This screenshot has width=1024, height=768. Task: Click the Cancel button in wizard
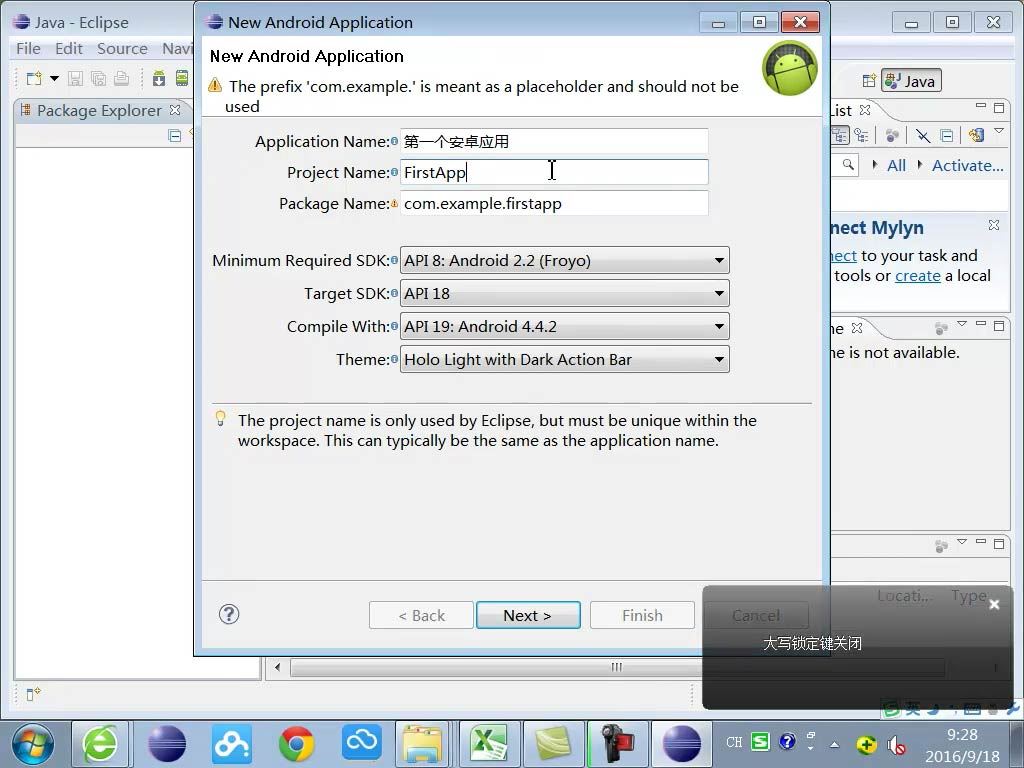[756, 615]
